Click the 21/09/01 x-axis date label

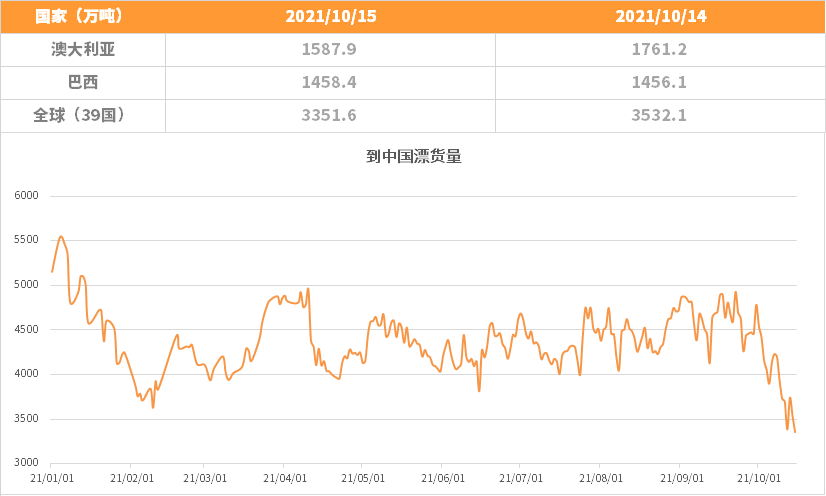[x=682, y=479]
